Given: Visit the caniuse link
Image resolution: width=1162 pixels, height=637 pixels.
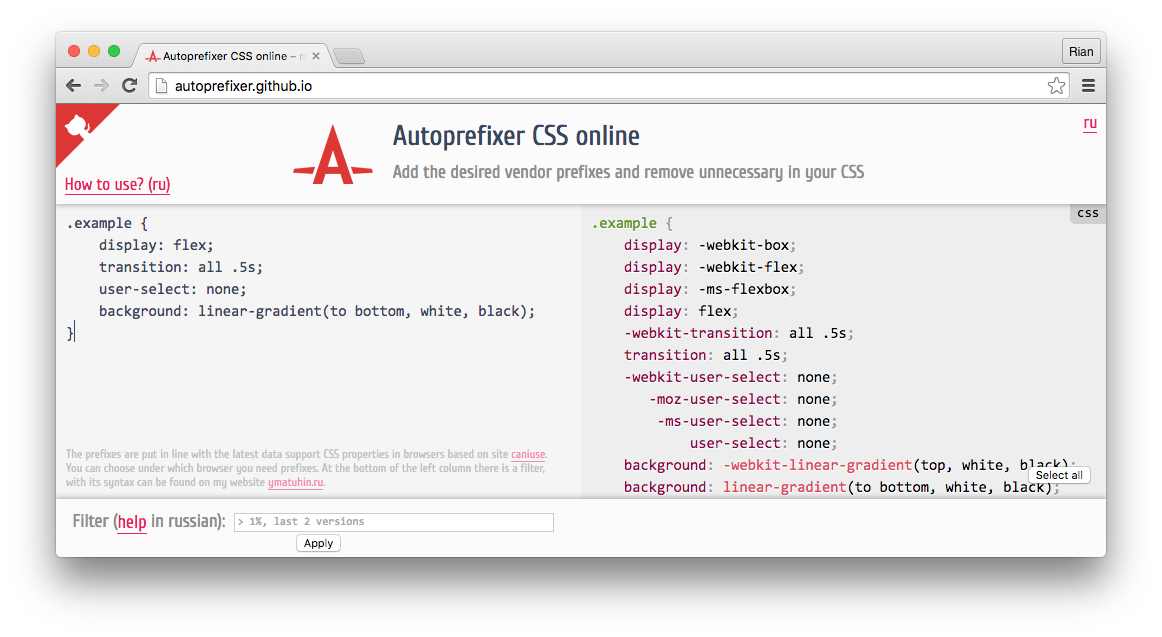Looking at the screenshot, I should [528, 454].
